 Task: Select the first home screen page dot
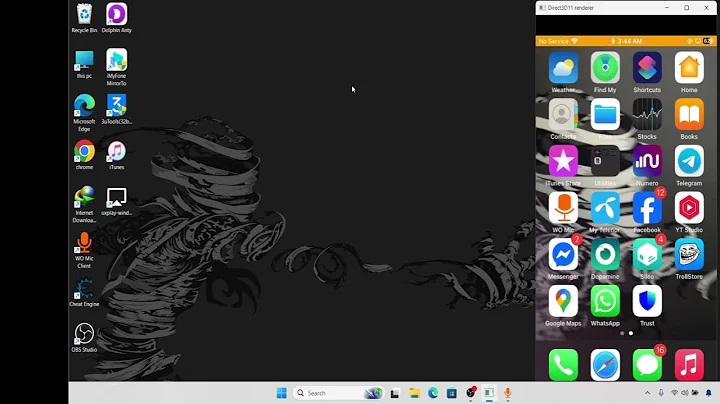622,333
